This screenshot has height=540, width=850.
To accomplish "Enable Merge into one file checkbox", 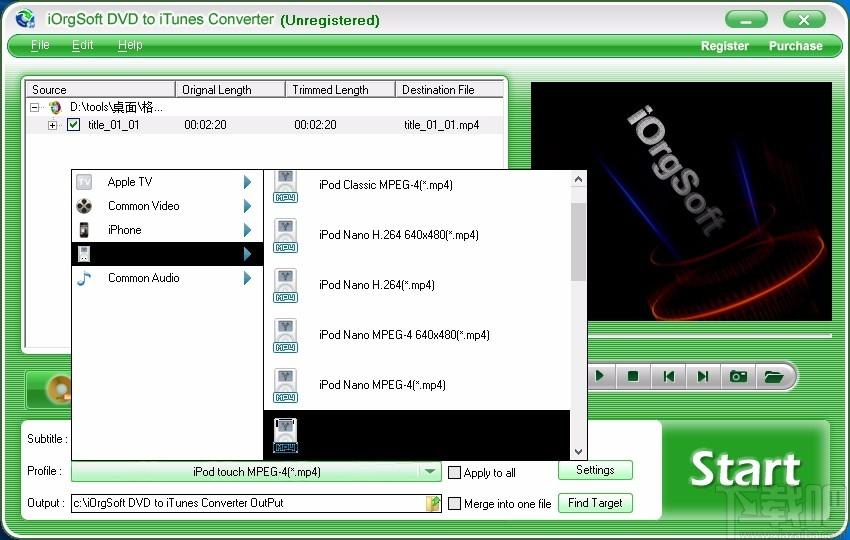I will (454, 504).
